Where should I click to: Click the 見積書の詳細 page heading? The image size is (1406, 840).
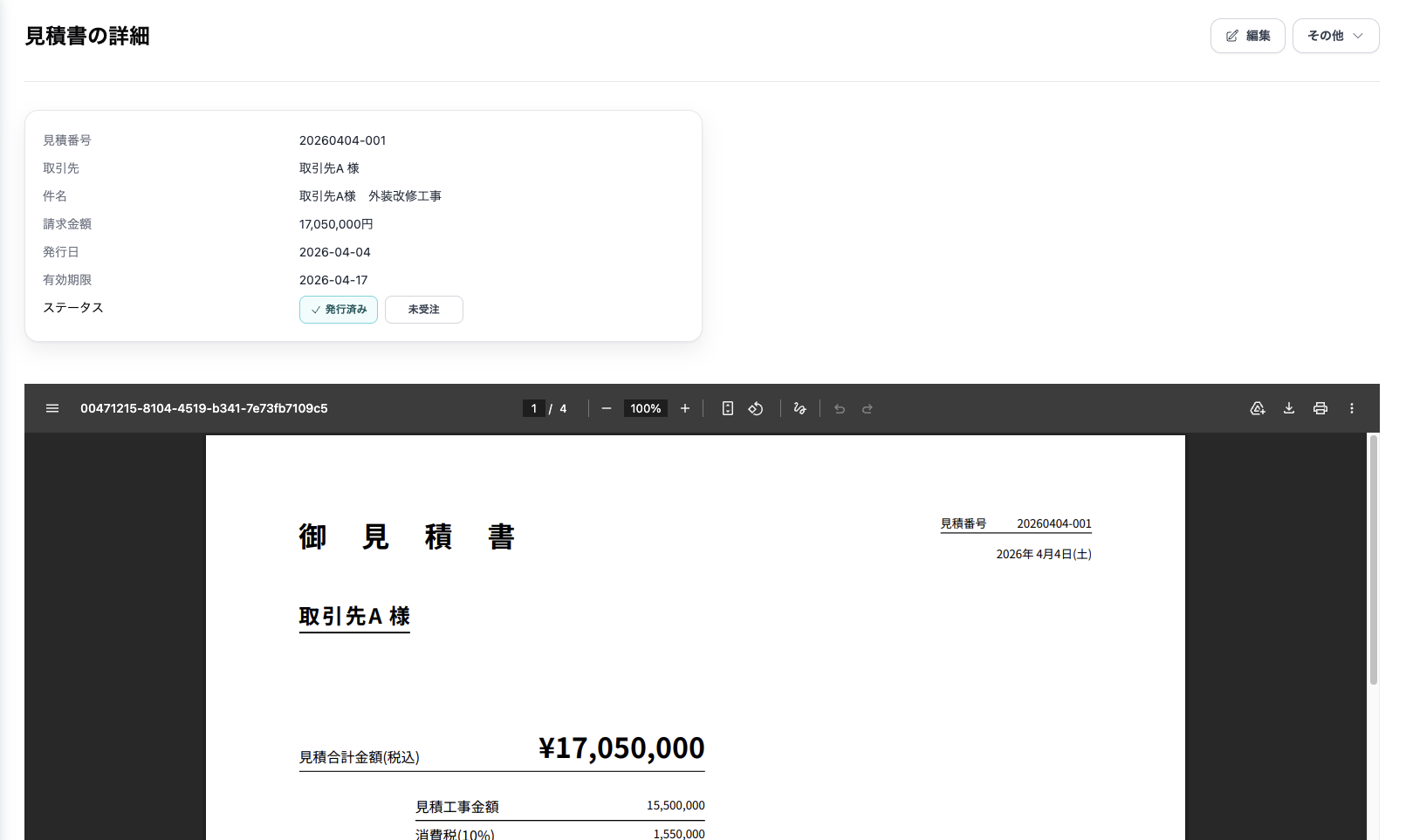click(x=87, y=36)
